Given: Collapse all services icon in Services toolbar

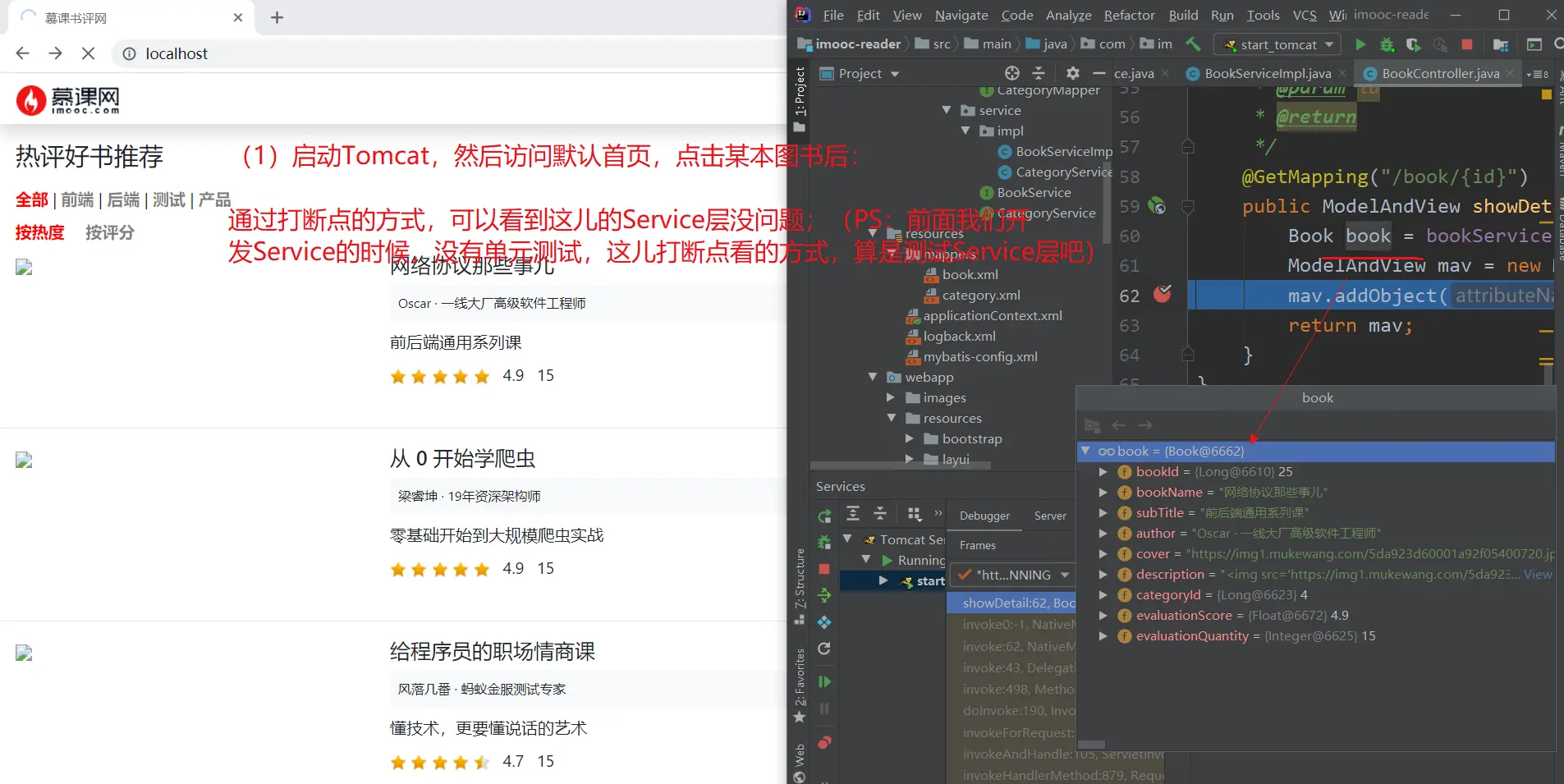Looking at the screenshot, I should [x=880, y=514].
